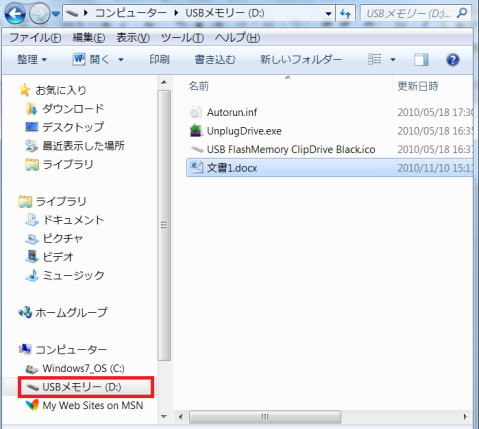Open the ツール(T) menu

click(183, 38)
